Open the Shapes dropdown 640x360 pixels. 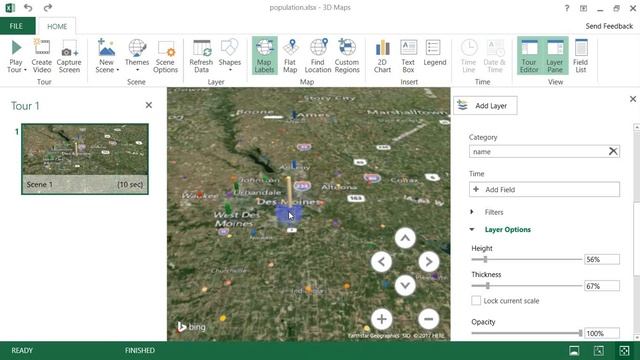pos(230,56)
